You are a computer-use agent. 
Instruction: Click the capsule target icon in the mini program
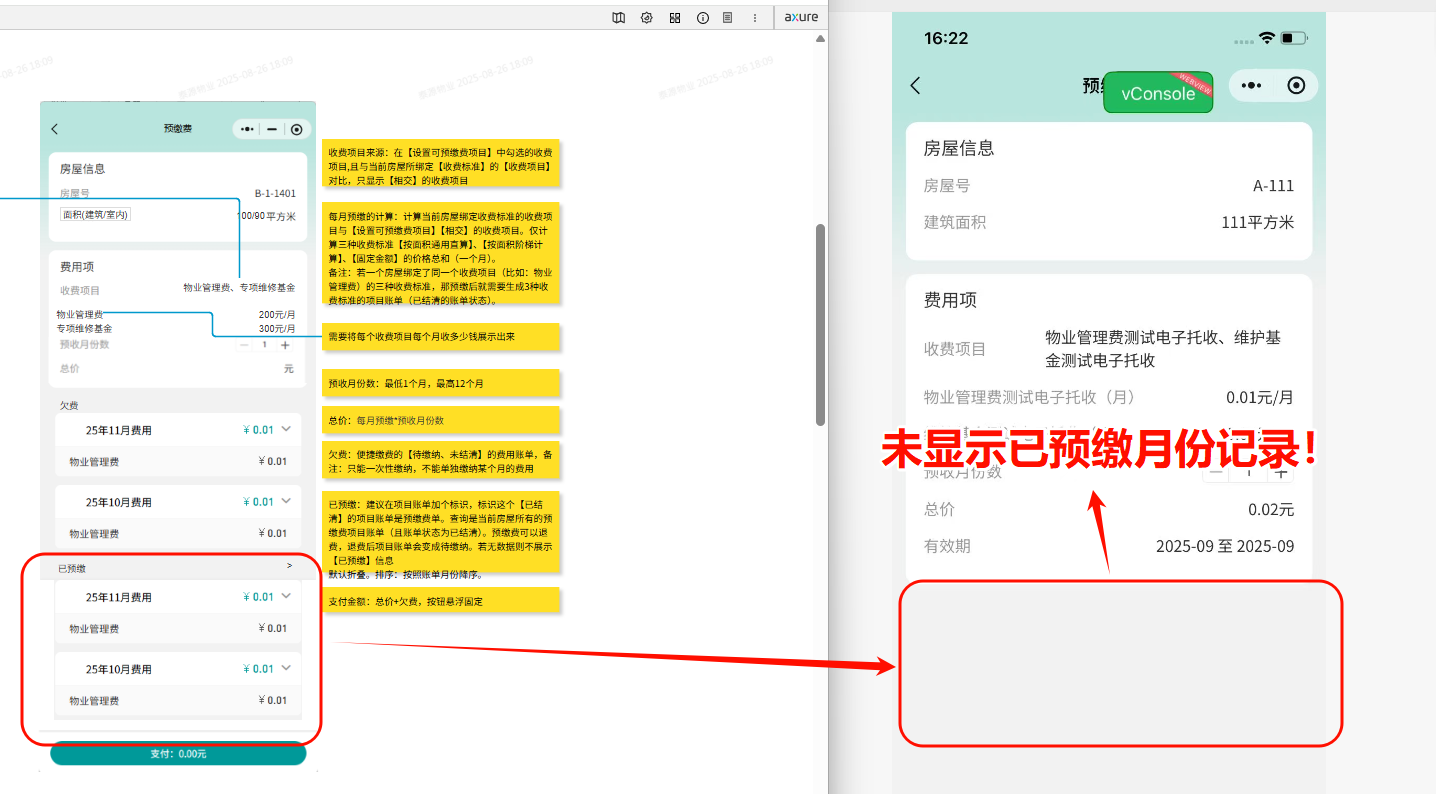1297,85
